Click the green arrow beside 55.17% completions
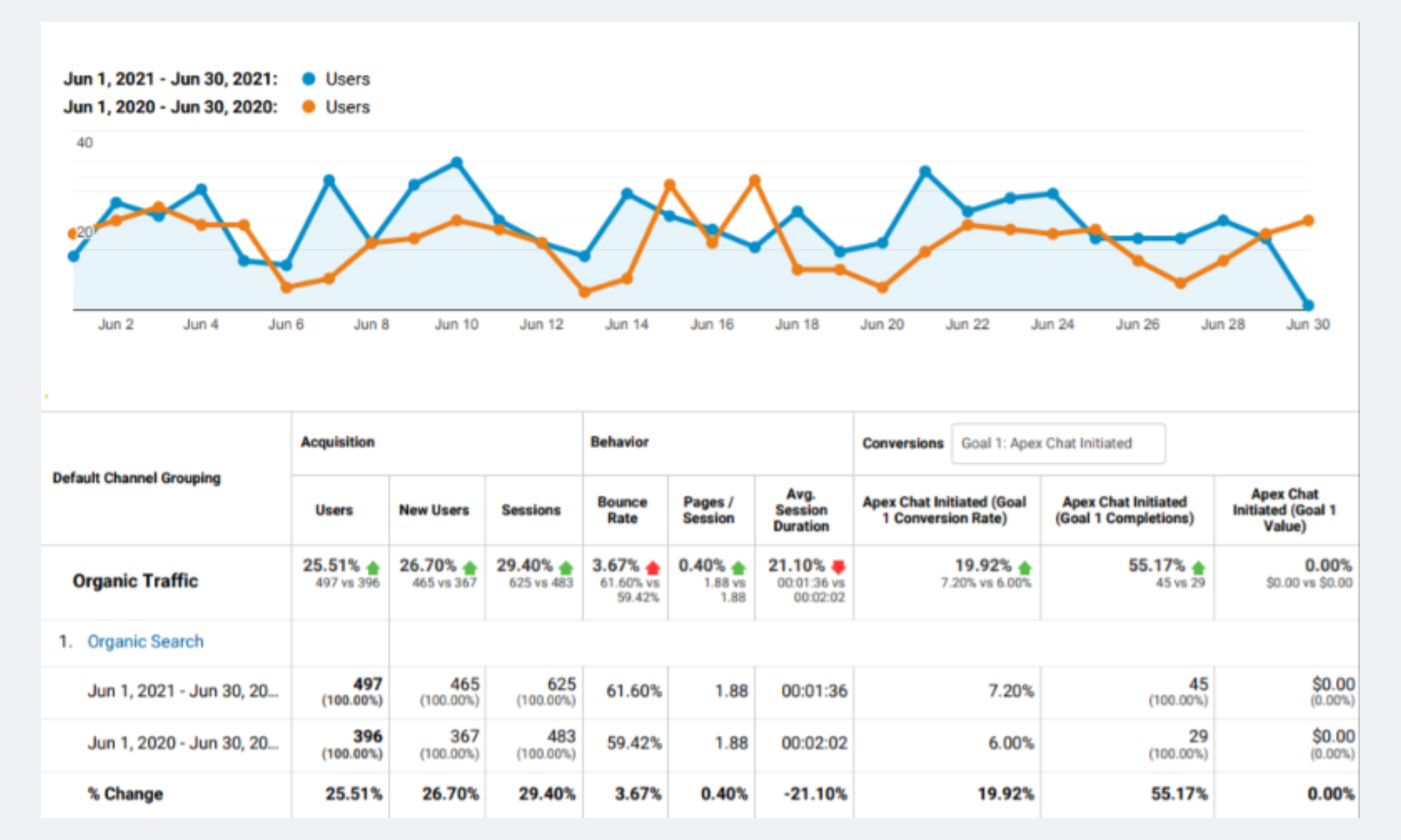This screenshot has width=1401, height=840. point(1198,568)
